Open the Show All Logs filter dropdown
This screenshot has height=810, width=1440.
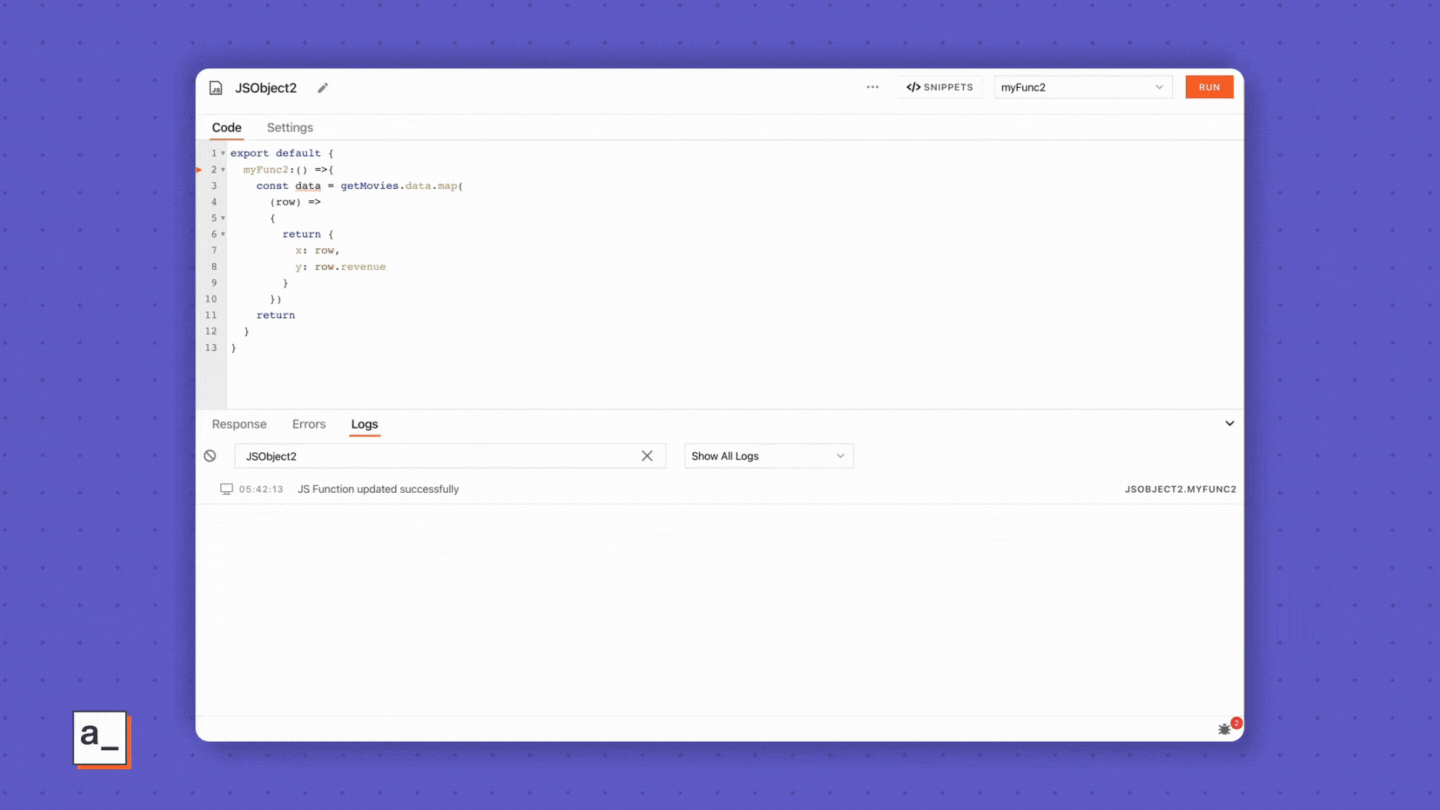tap(768, 455)
